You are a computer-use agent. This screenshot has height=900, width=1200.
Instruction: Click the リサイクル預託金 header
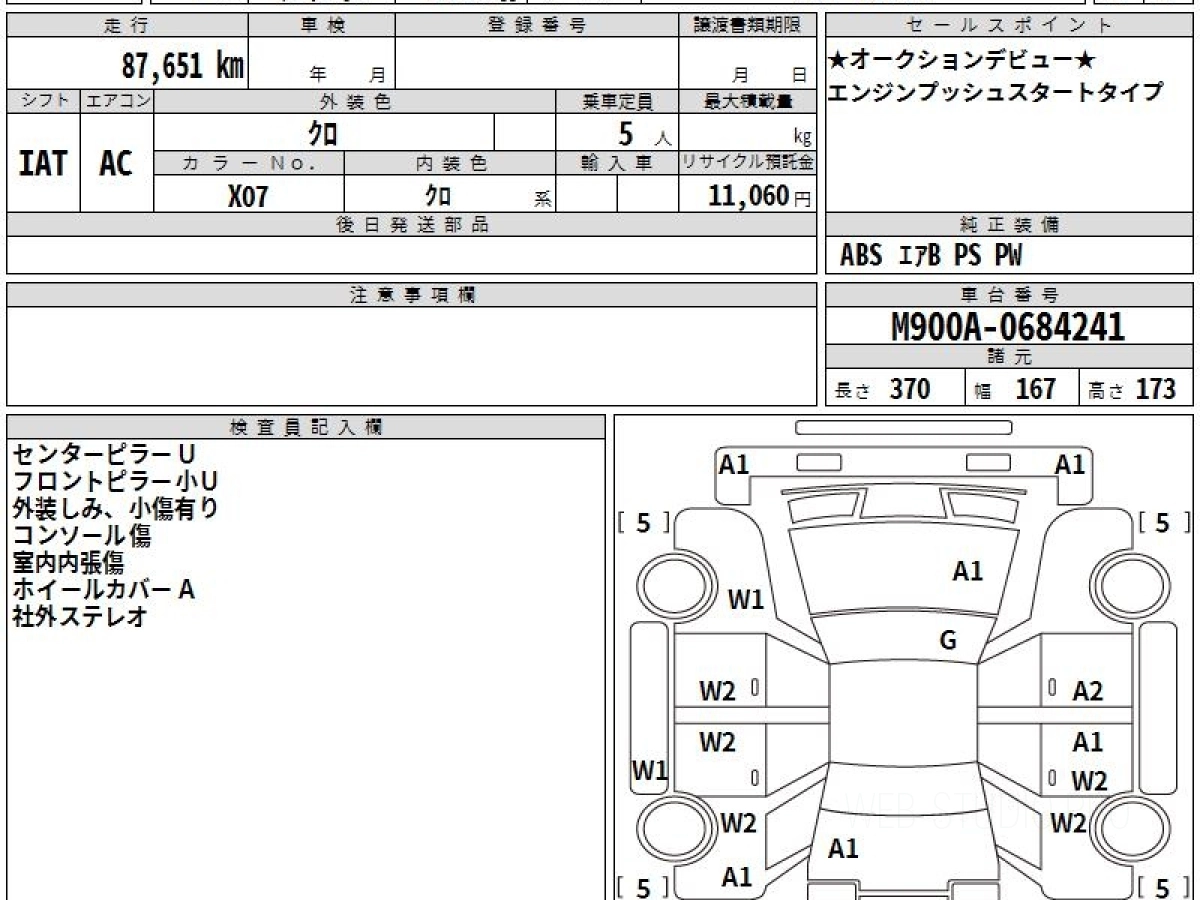tap(748, 163)
